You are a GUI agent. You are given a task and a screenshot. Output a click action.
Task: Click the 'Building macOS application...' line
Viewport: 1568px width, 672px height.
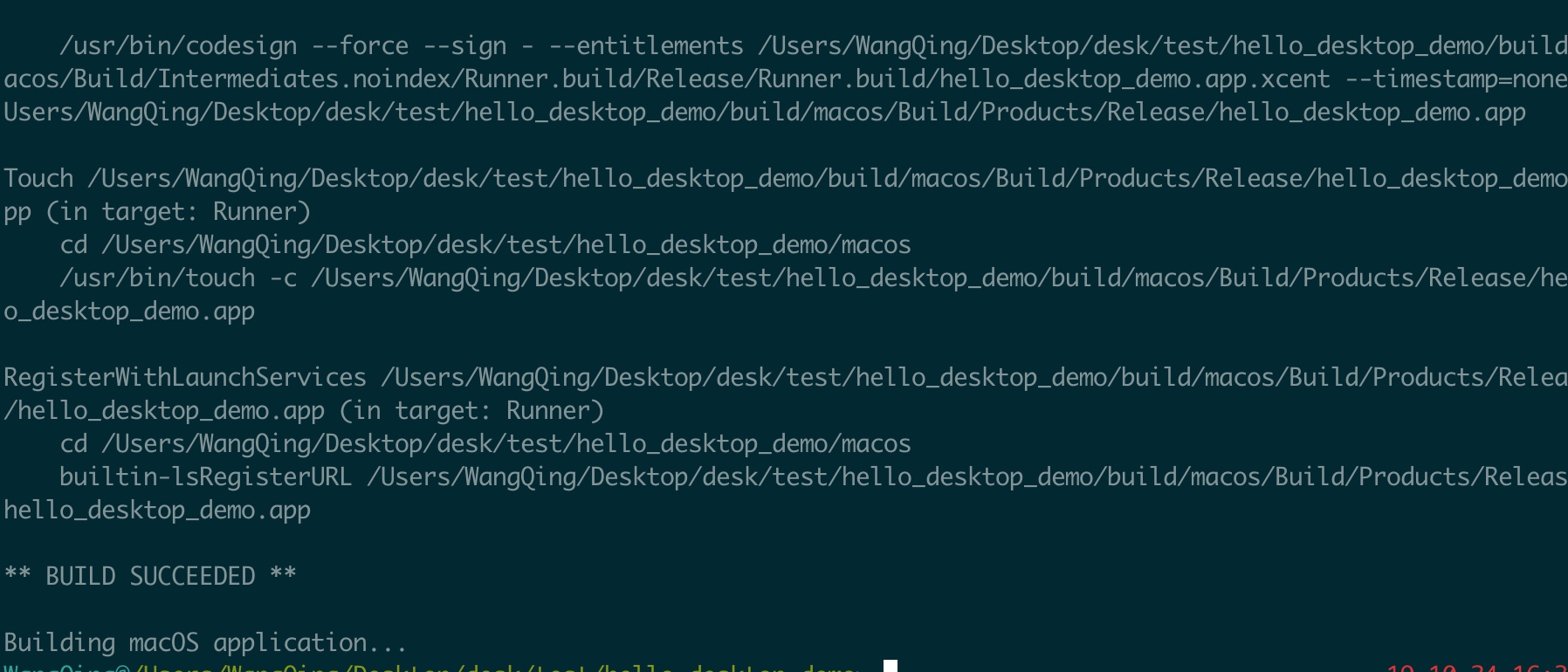[205, 642]
